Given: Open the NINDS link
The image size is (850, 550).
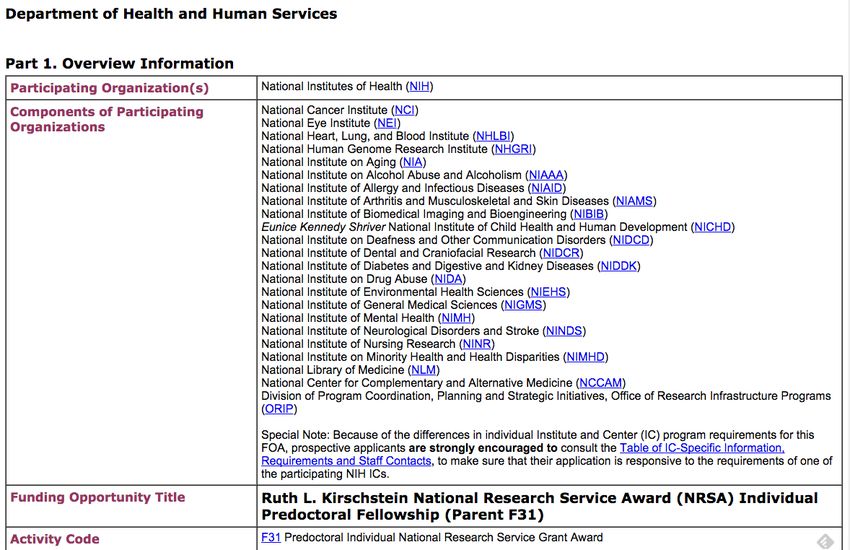Looking at the screenshot, I should pos(564,331).
